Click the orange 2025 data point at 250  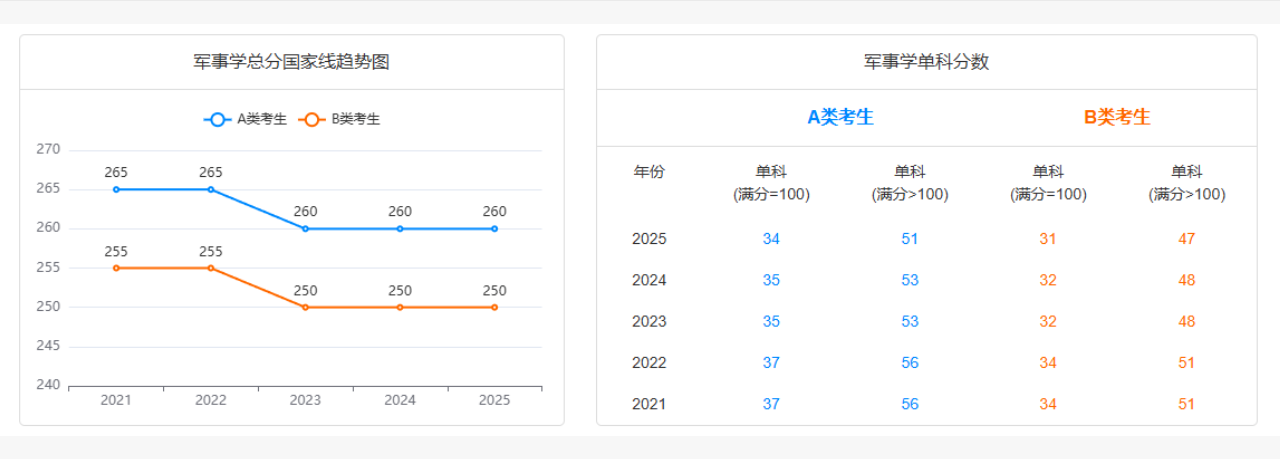click(x=494, y=307)
